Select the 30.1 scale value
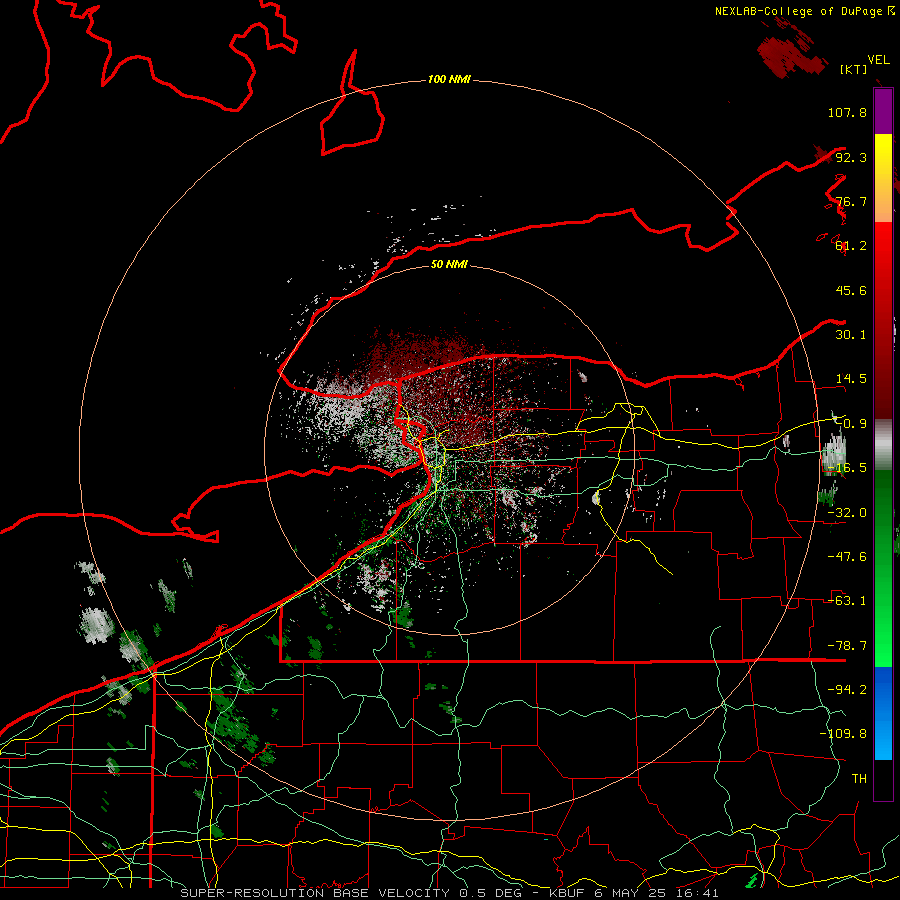Image resolution: width=900 pixels, height=900 pixels. [851, 335]
